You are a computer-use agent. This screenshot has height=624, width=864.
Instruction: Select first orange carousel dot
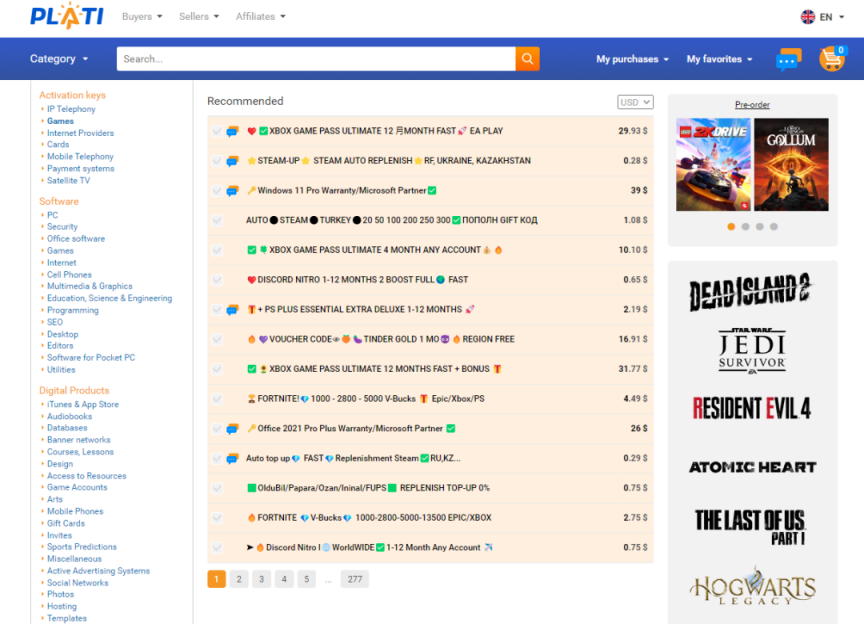(x=731, y=227)
